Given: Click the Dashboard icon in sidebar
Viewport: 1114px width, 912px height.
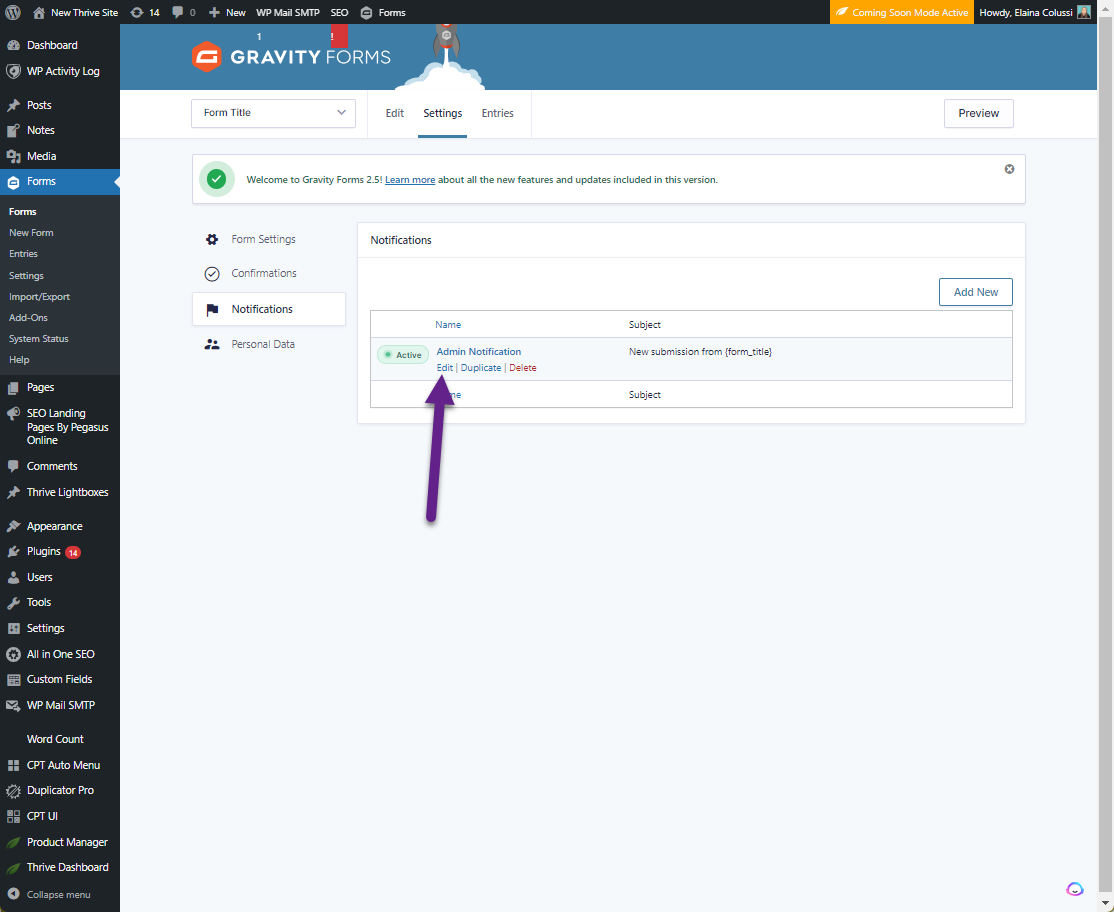Looking at the screenshot, I should click(13, 45).
